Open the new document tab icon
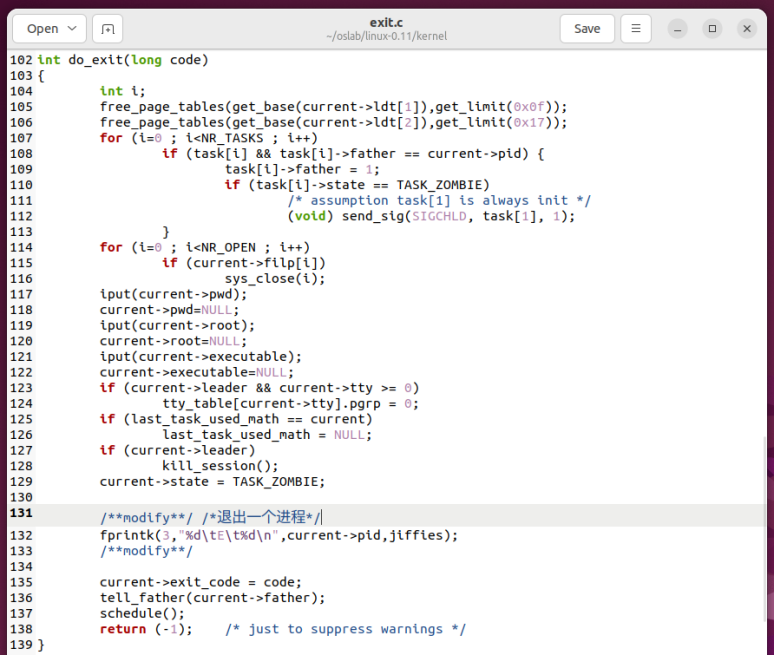The width and height of the screenshot is (774, 656). [x=107, y=29]
